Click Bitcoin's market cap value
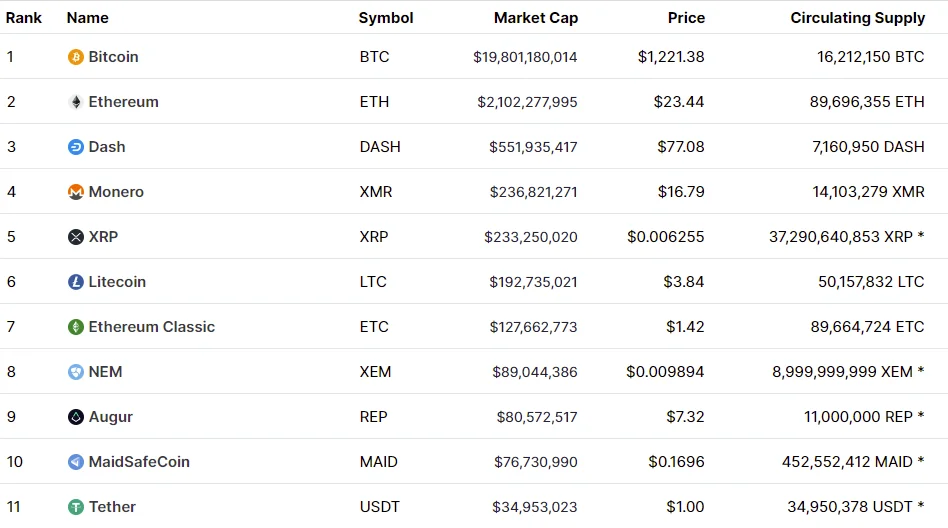The width and height of the screenshot is (948, 528). (525, 57)
